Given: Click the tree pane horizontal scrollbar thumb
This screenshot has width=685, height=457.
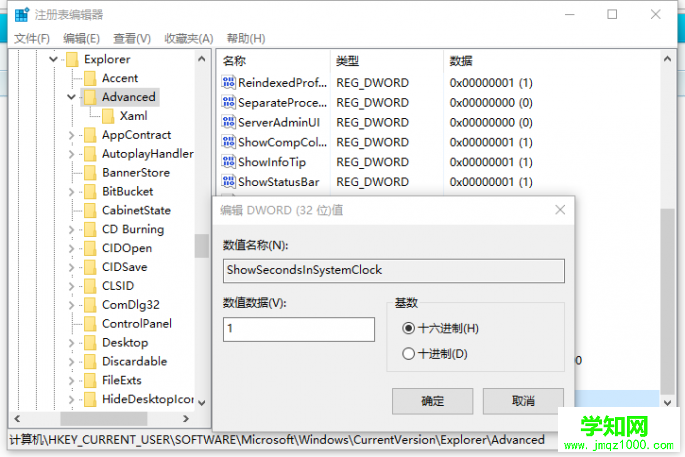Looking at the screenshot, I should 104,419.
